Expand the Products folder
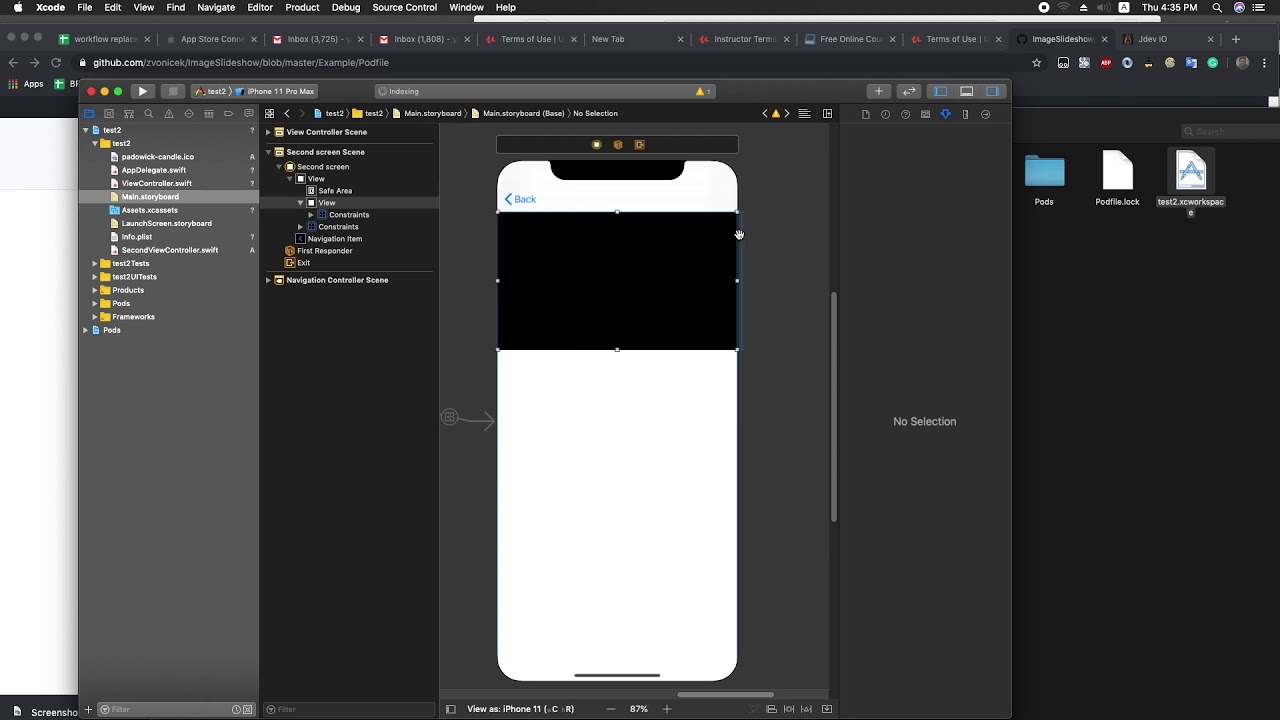Image resolution: width=1280 pixels, height=720 pixels. (95, 290)
